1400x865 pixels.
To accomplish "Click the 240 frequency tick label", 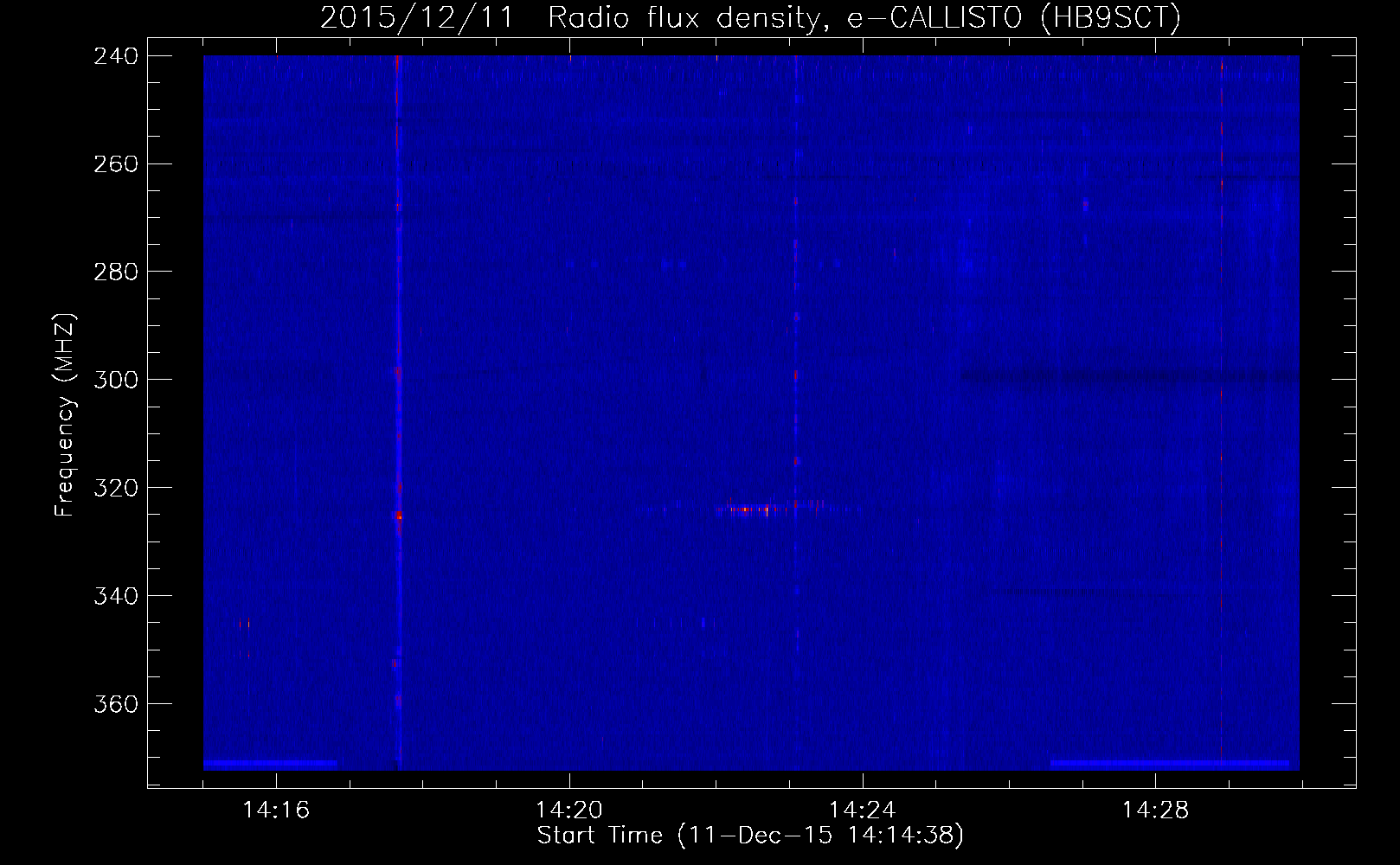I will point(115,56).
